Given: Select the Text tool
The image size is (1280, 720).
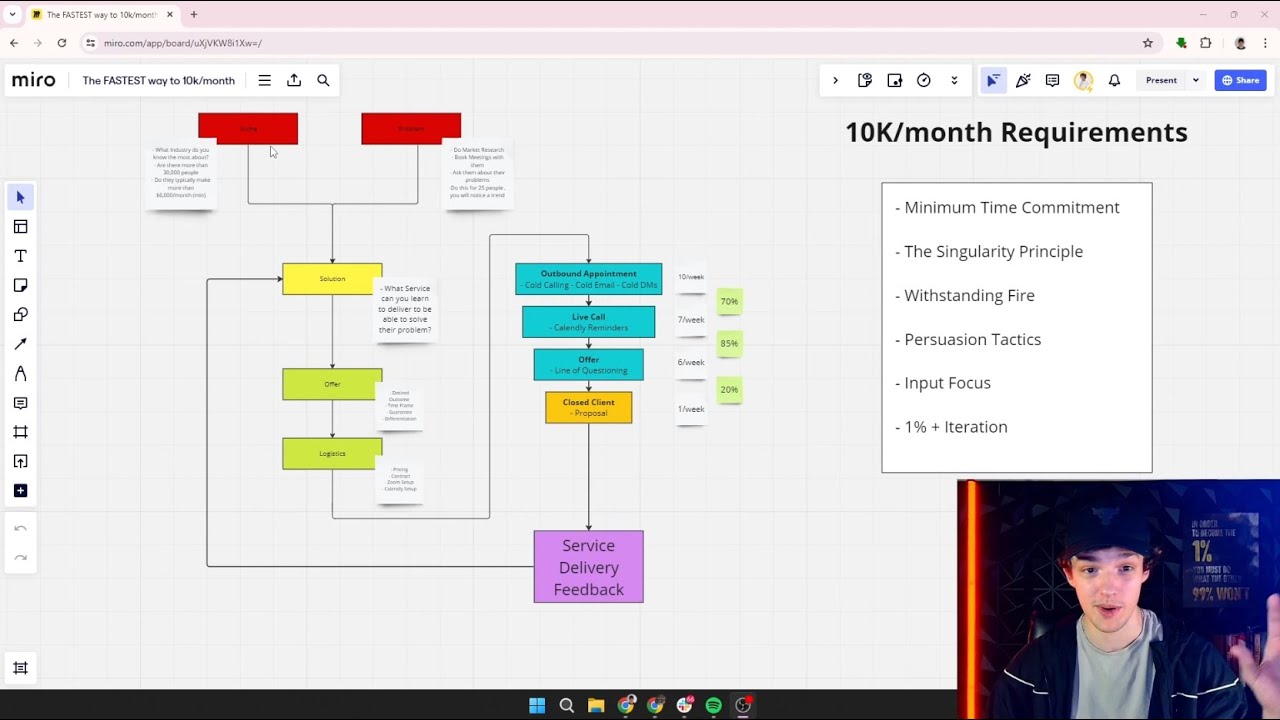Looking at the screenshot, I should click(20, 256).
